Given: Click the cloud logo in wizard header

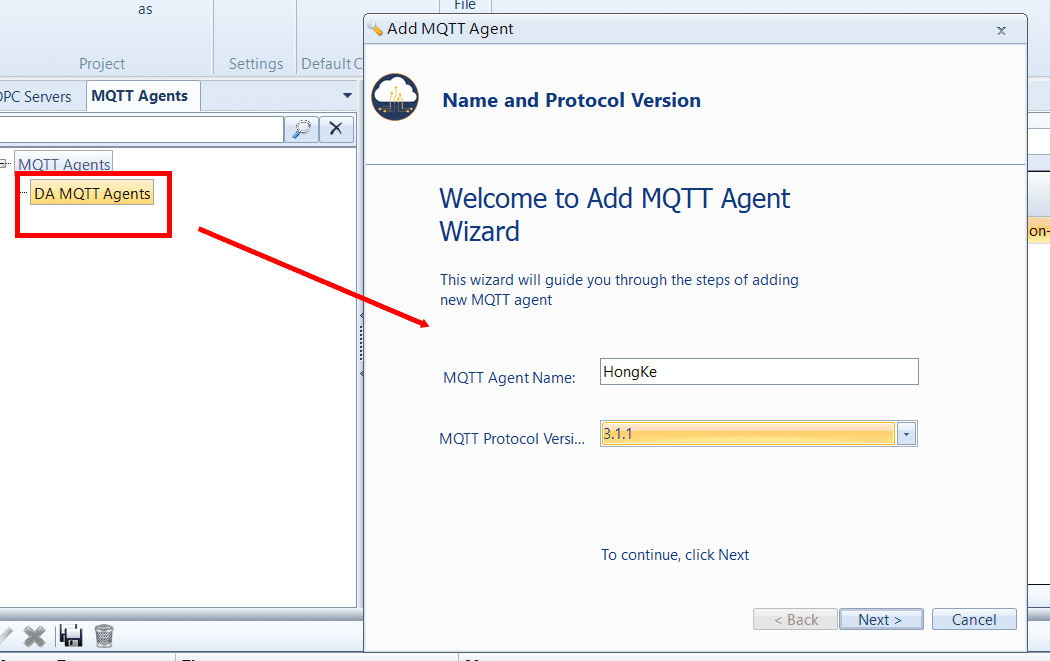Looking at the screenshot, I should coord(395,98).
